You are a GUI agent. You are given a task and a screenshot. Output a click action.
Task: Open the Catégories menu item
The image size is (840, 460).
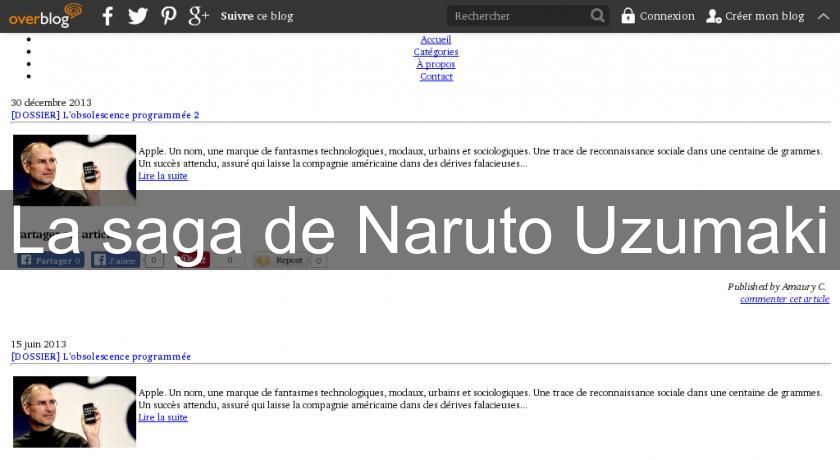(436, 52)
